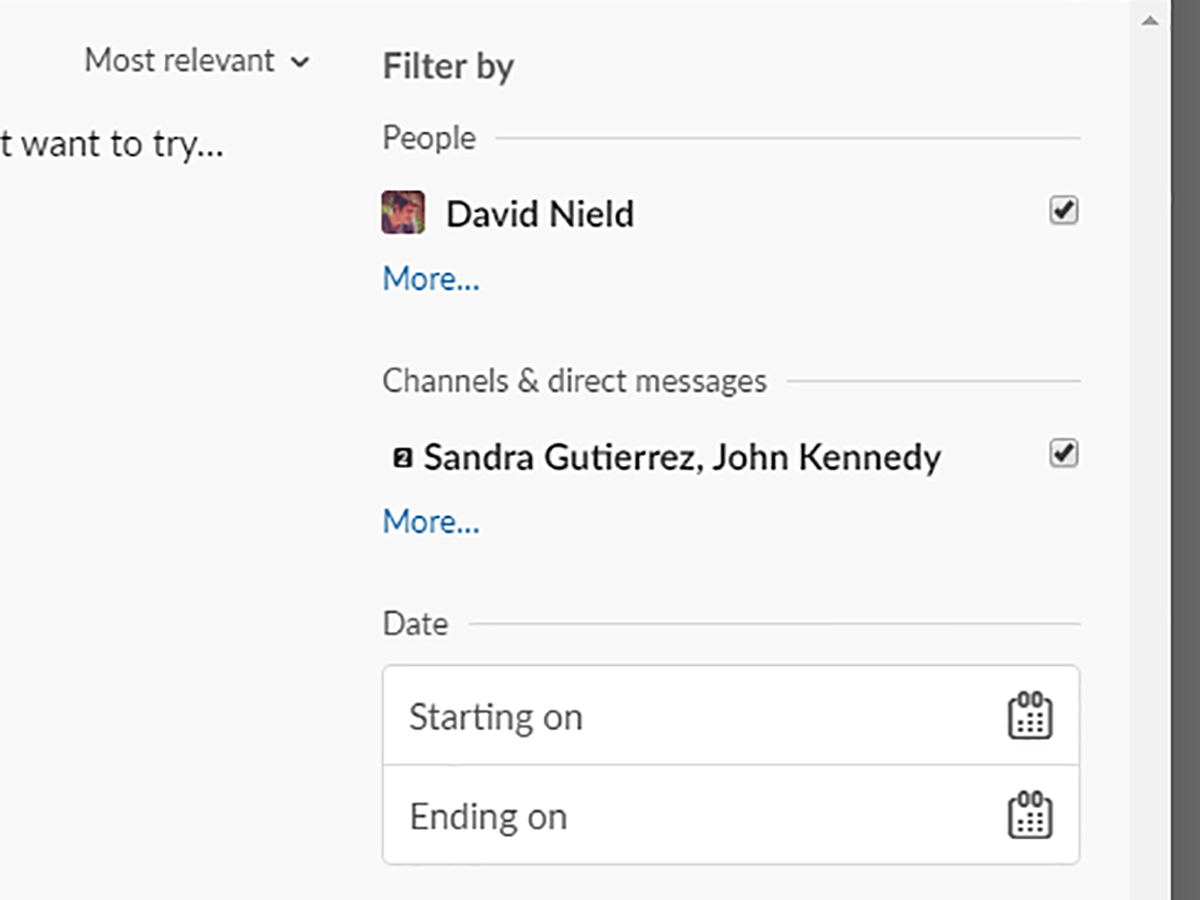Open the Starting on calendar icon
Viewport: 1200px width, 900px height.
click(x=1029, y=716)
